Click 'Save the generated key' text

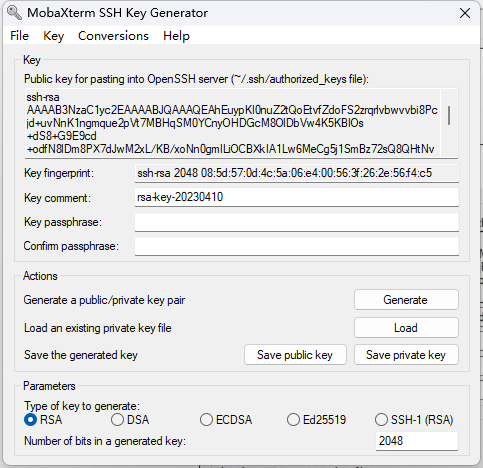coord(81,355)
